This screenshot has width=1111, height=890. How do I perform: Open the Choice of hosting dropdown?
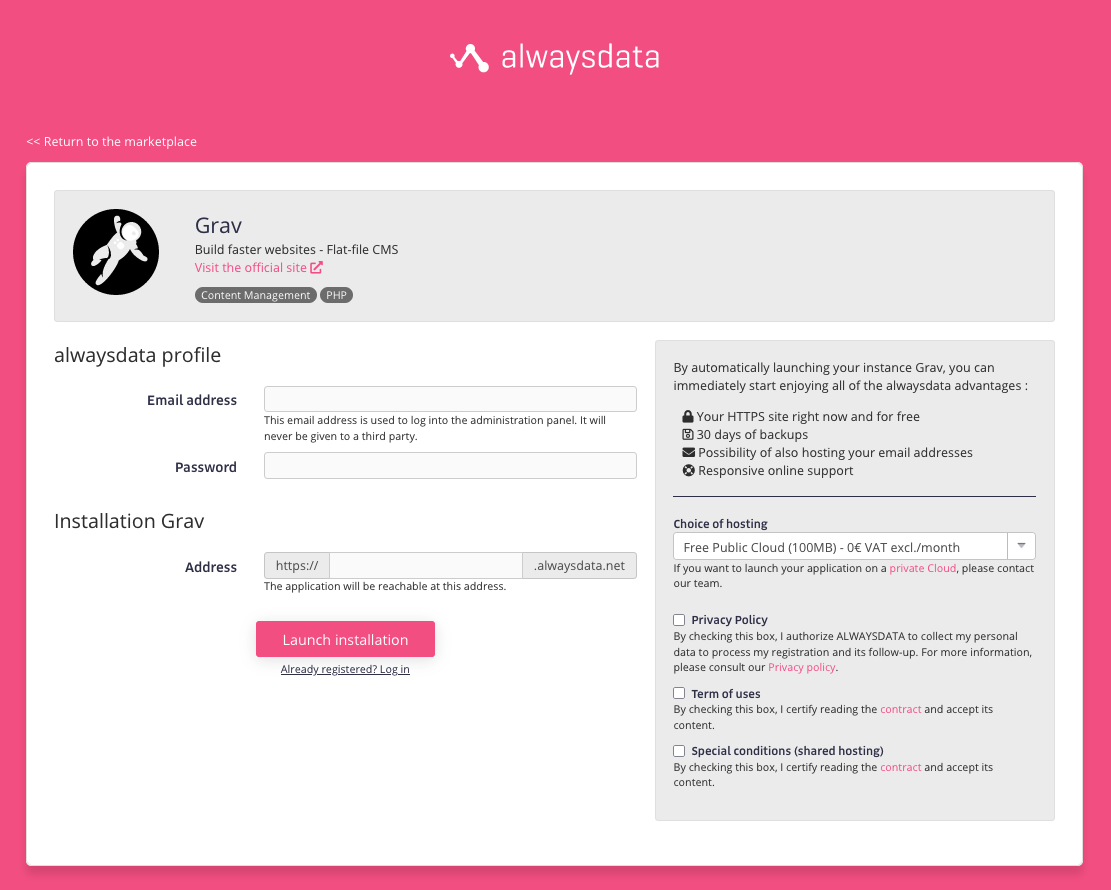pyautogui.click(x=840, y=546)
